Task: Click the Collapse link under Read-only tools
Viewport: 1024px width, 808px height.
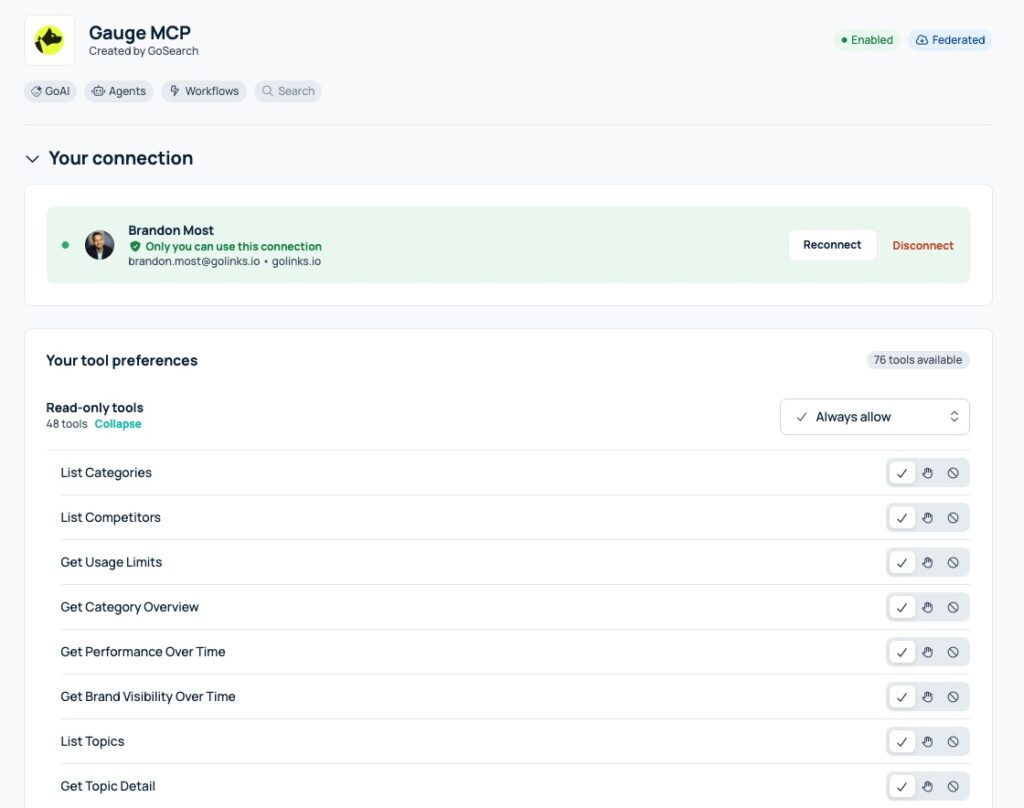Action: click(118, 424)
